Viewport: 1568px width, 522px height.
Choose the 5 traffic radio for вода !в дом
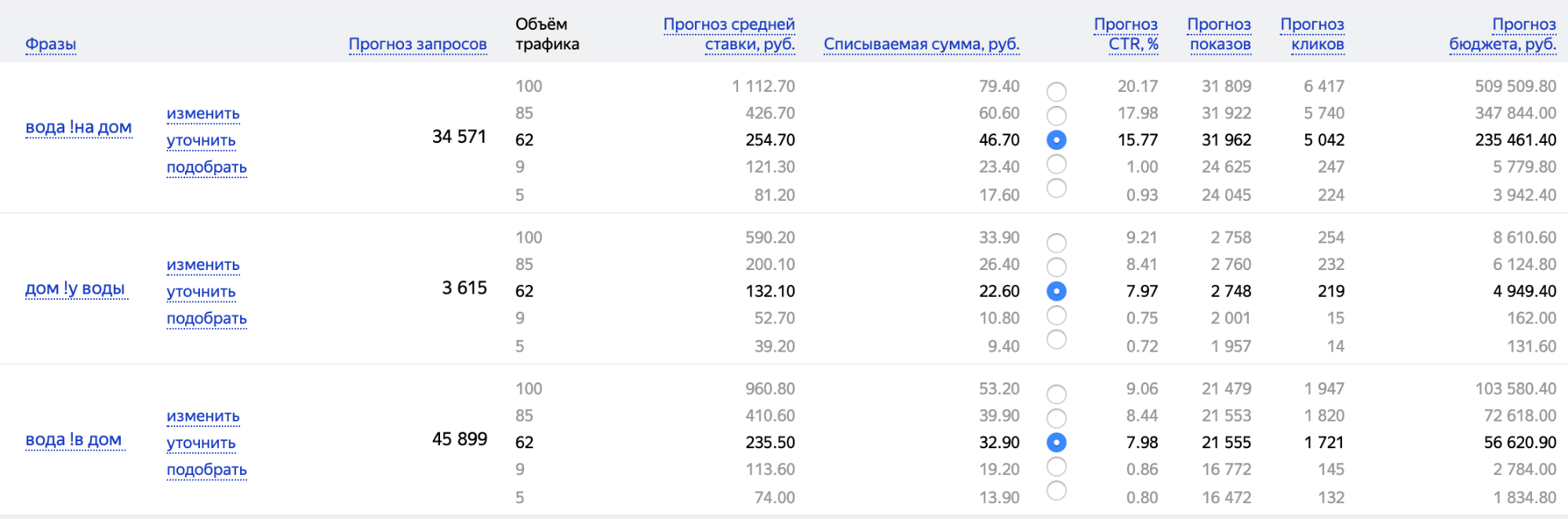(1057, 491)
